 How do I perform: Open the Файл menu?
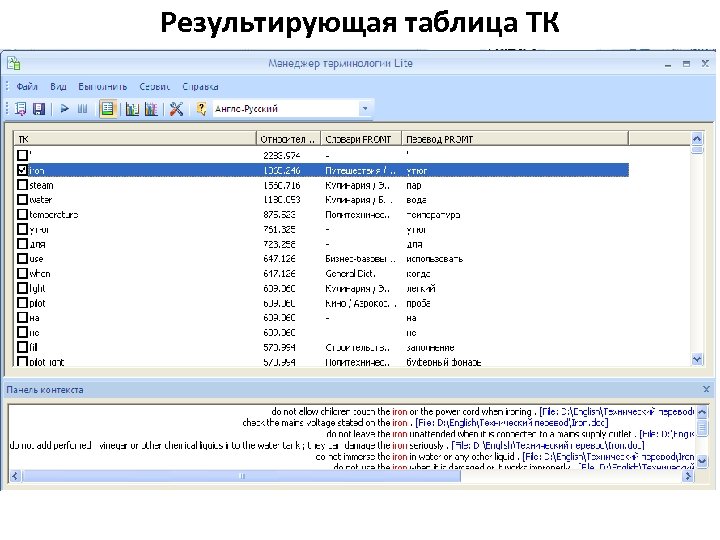[27, 86]
